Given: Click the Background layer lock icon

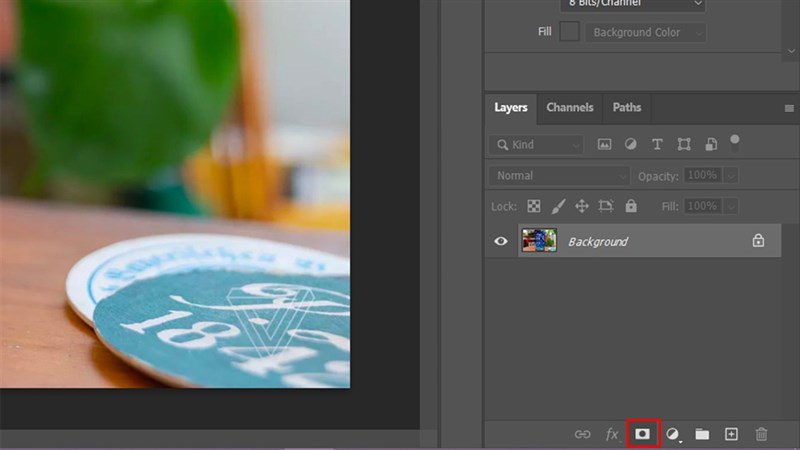Looking at the screenshot, I should coord(758,240).
